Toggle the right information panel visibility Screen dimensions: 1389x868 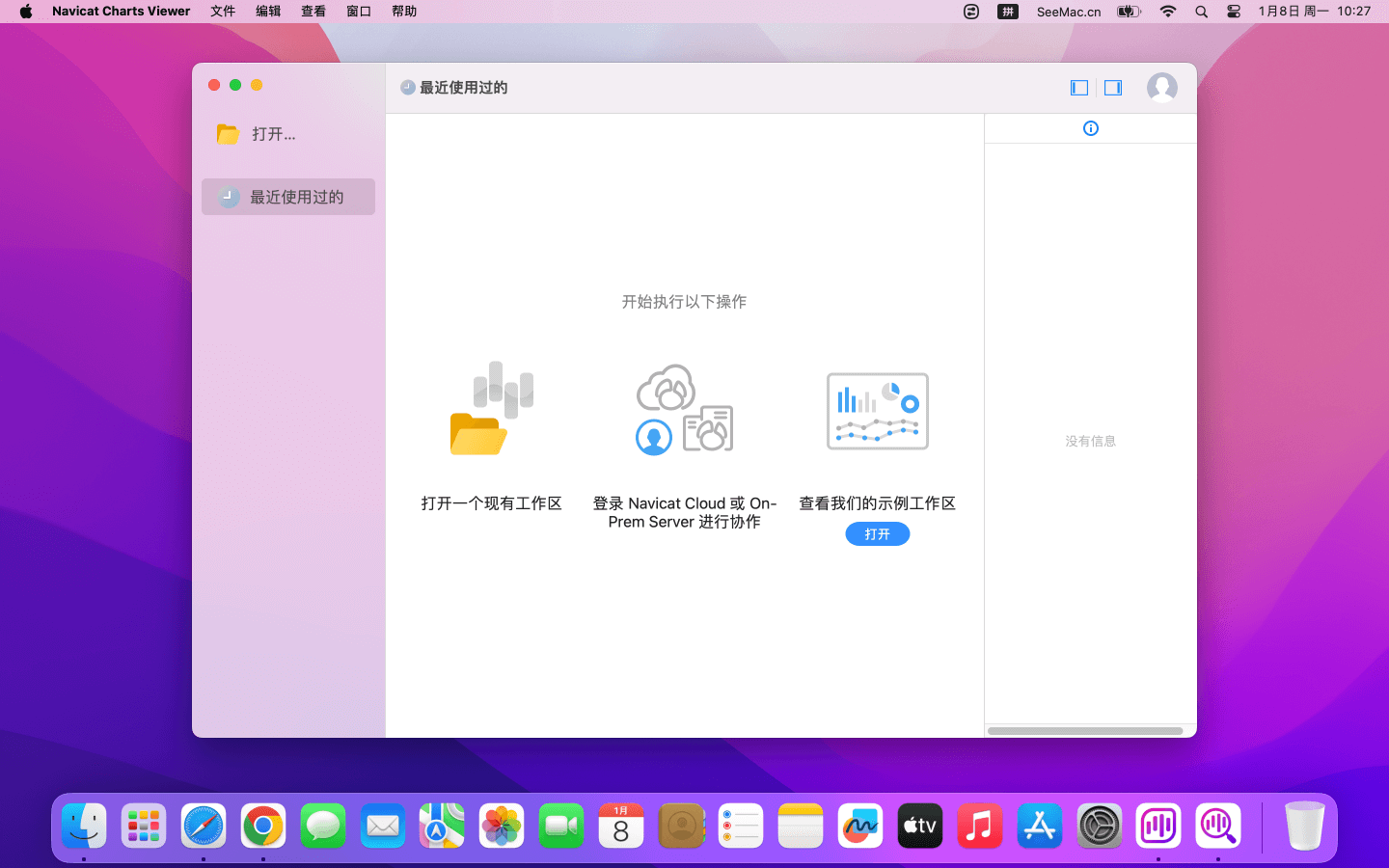point(1113,88)
